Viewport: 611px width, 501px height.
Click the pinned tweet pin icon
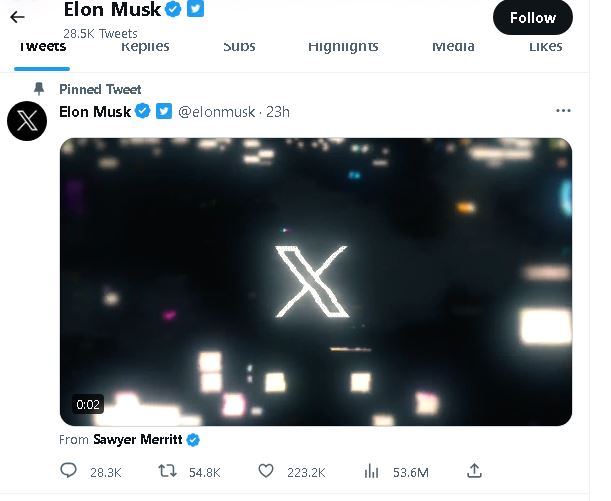pyautogui.click(x=38, y=89)
